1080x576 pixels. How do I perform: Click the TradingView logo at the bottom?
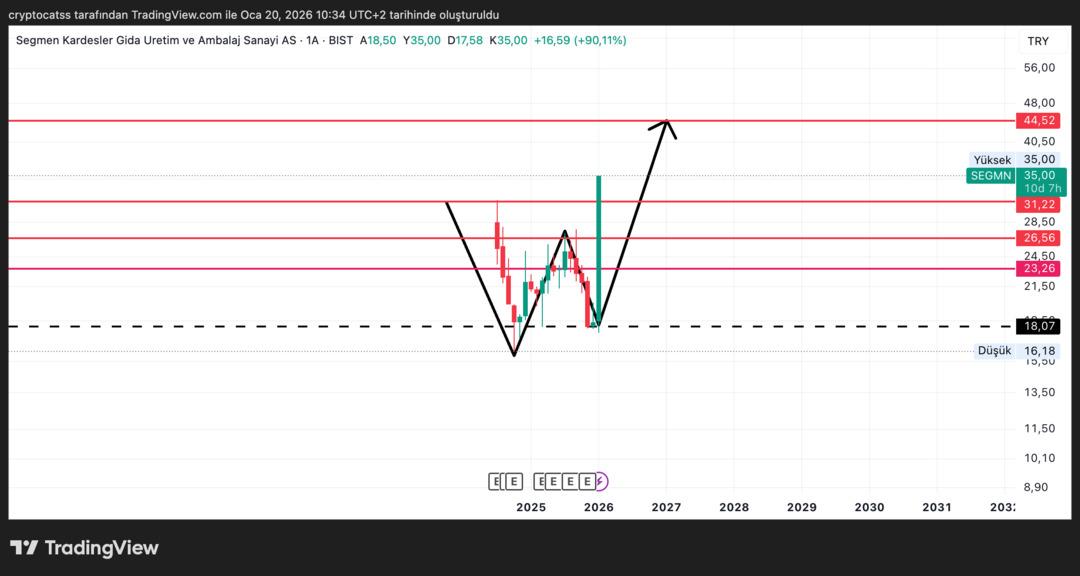pyautogui.click(x=84, y=548)
